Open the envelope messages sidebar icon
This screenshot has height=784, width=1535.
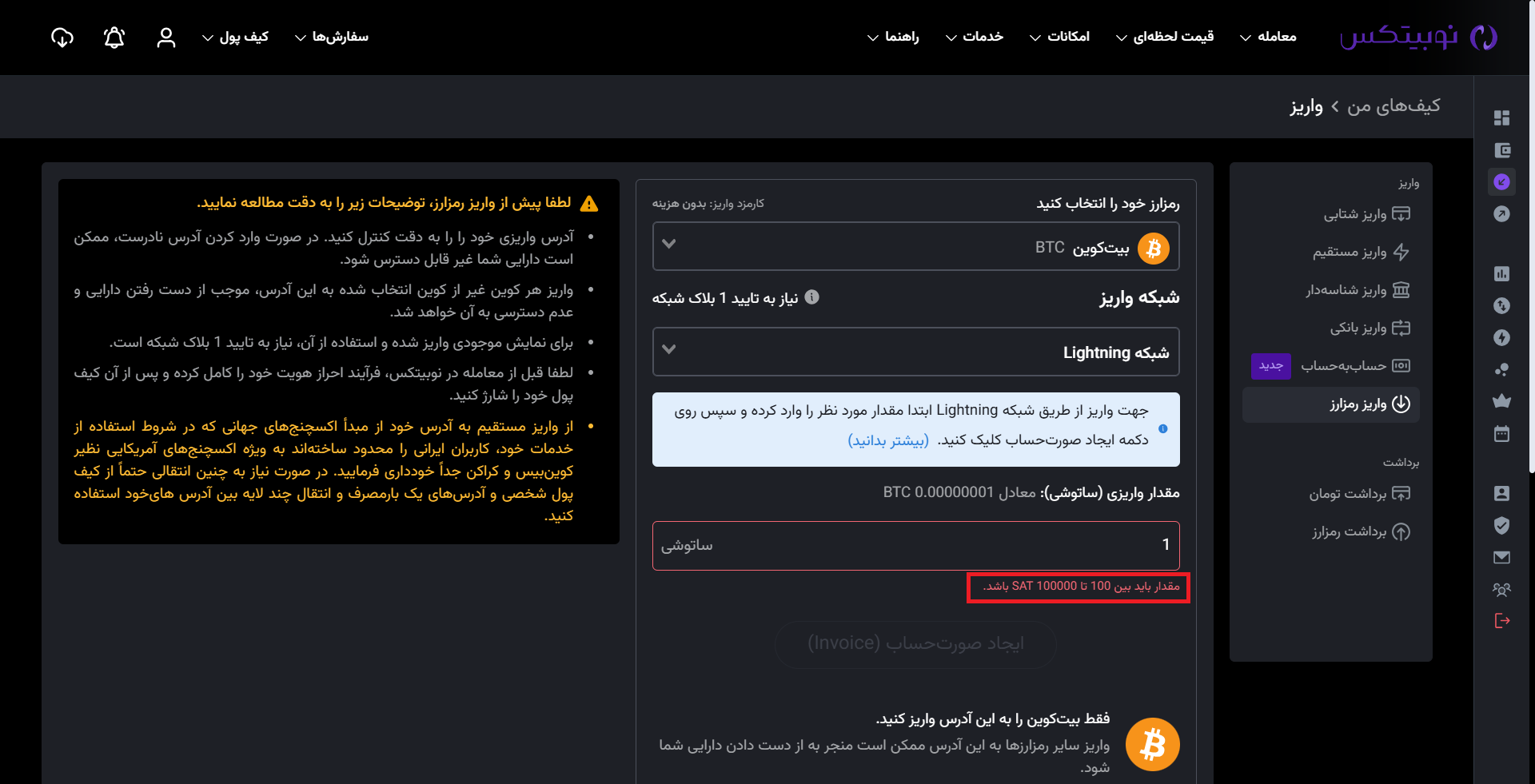point(1501,557)
